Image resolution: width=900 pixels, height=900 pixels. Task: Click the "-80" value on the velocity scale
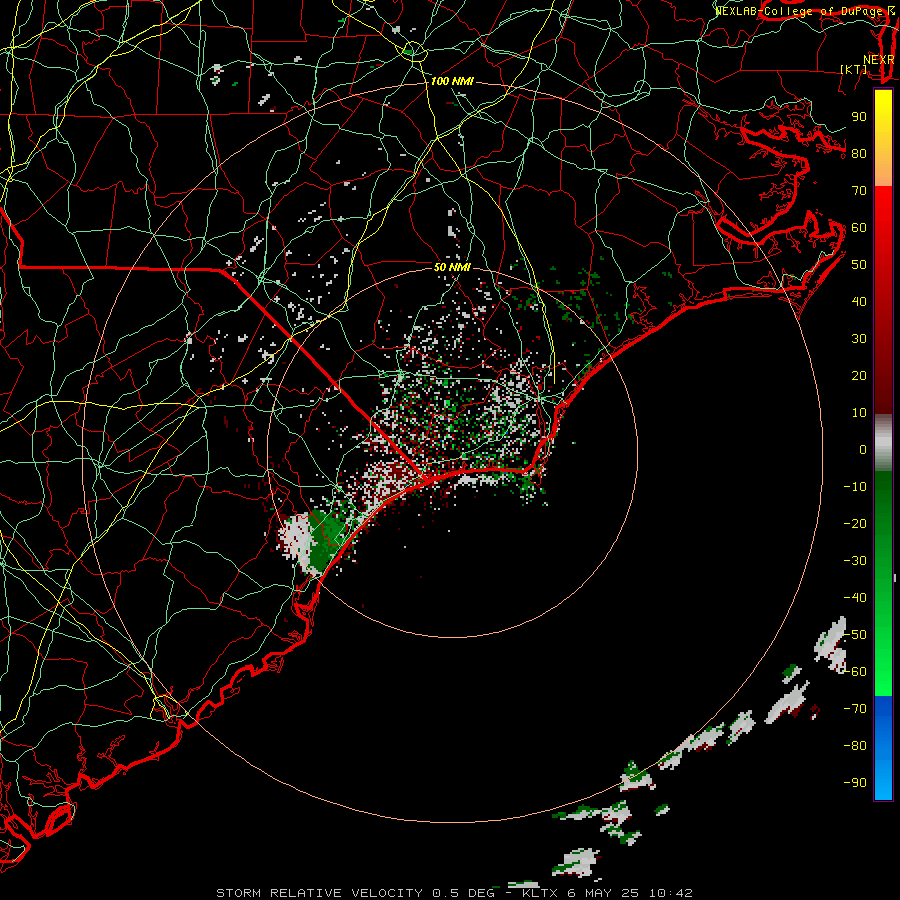(855, 746)
